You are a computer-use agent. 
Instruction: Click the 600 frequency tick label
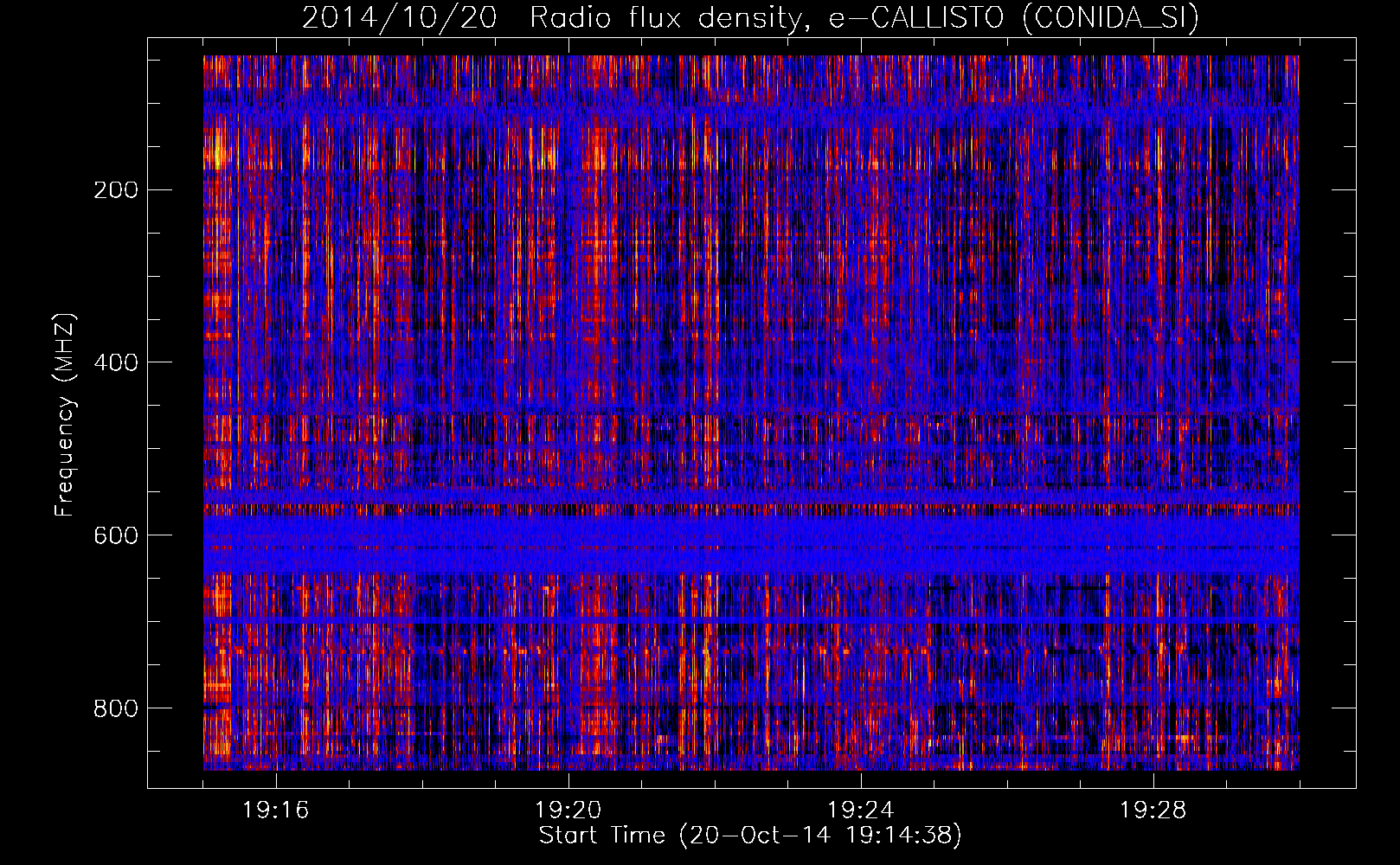click(x=115, y=535)
